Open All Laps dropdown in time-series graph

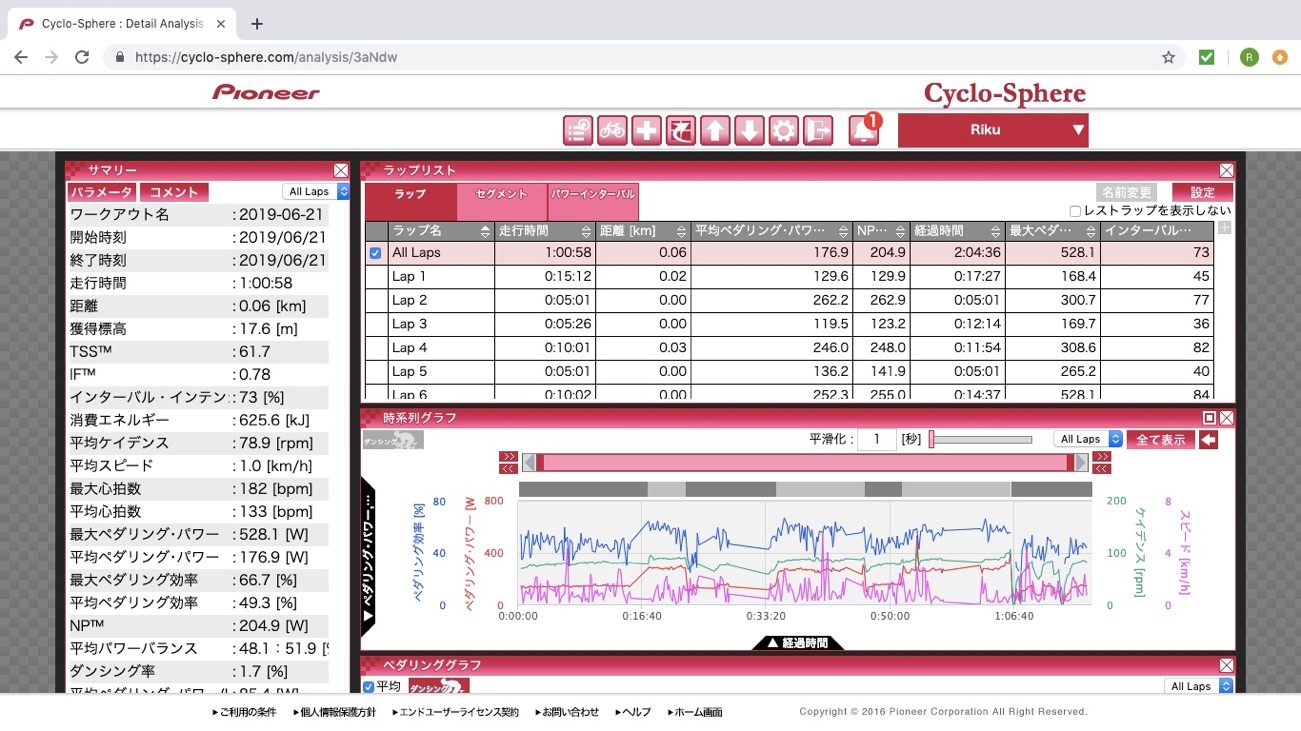pyautogui.click(x=1087, y=439)
